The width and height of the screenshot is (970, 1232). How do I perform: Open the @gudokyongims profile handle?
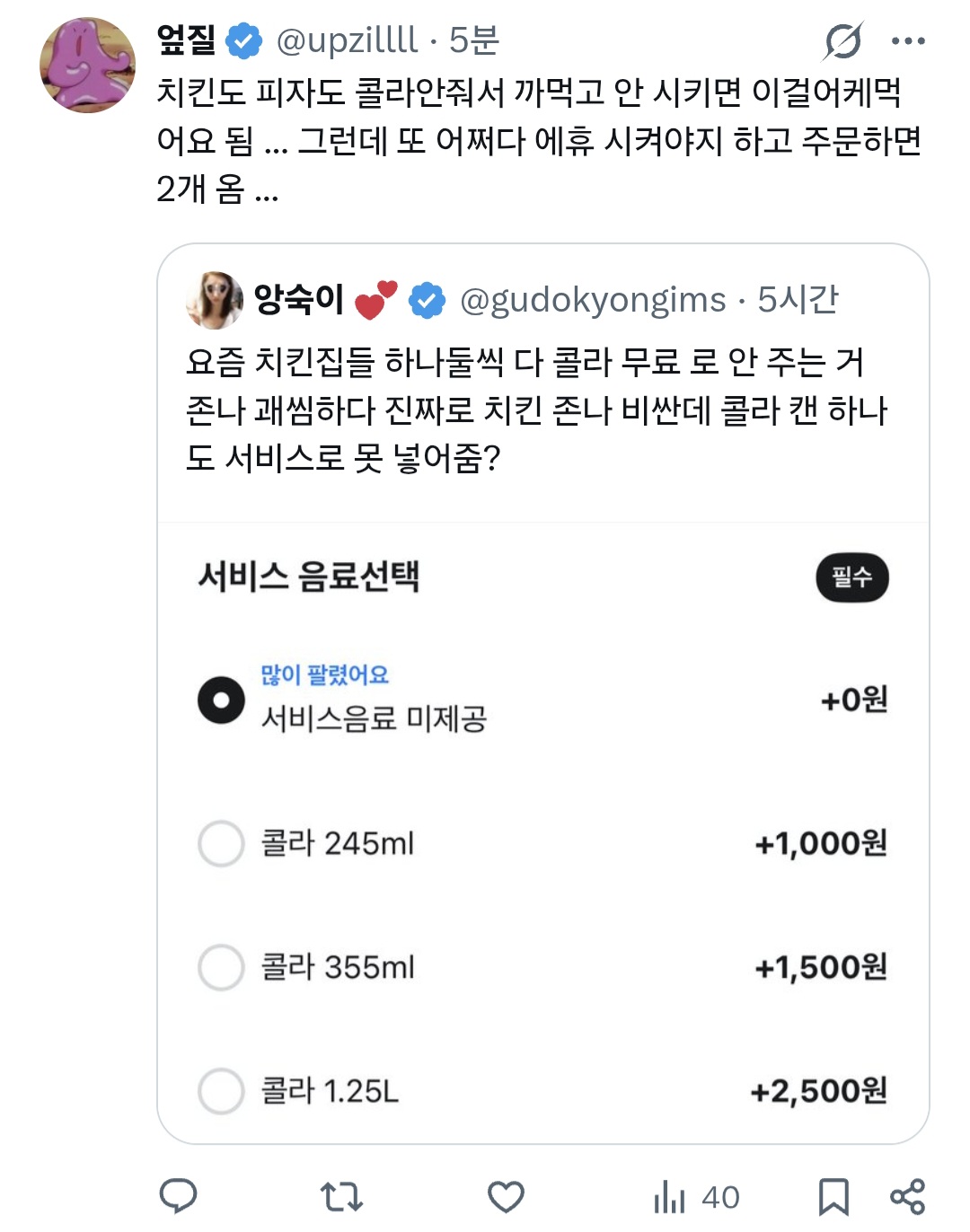(x=593, y=300)
